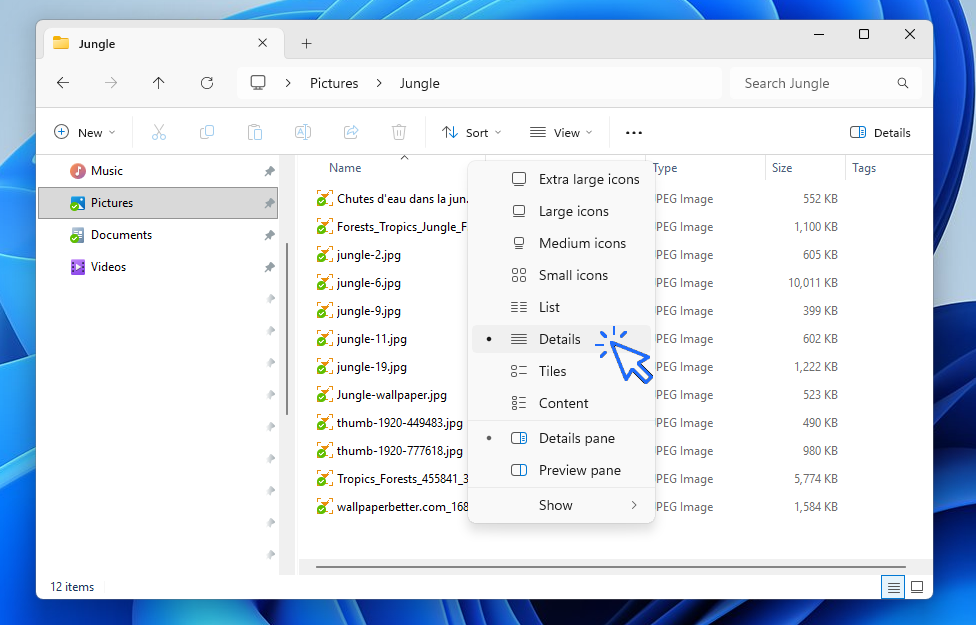The height and width of the screenshot is (625, 976).
Task: Click the Refresh icon in navigation bar
Action: 207,83
